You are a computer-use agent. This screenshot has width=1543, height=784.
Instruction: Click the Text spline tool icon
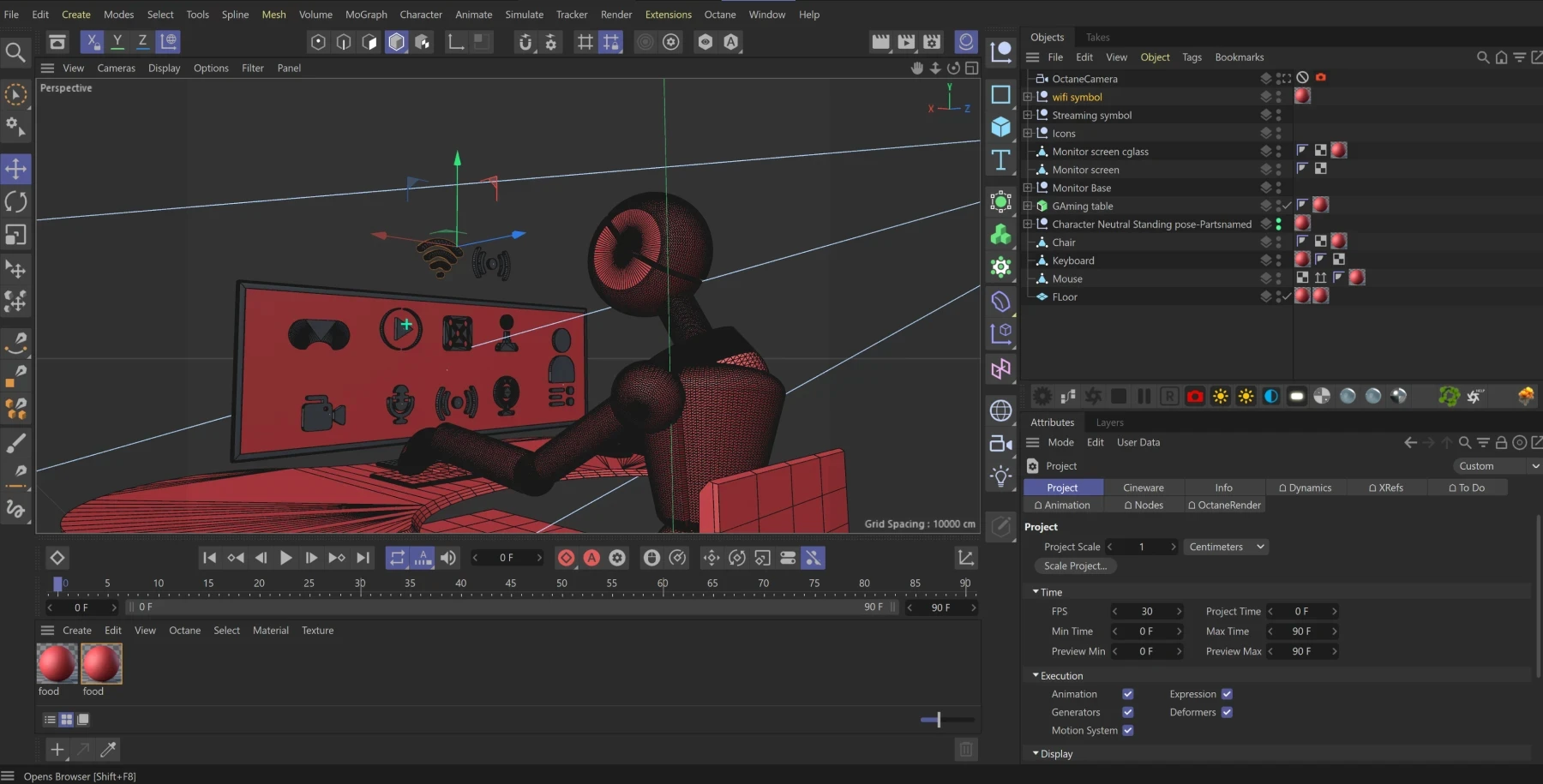[x=1000, y=160]
